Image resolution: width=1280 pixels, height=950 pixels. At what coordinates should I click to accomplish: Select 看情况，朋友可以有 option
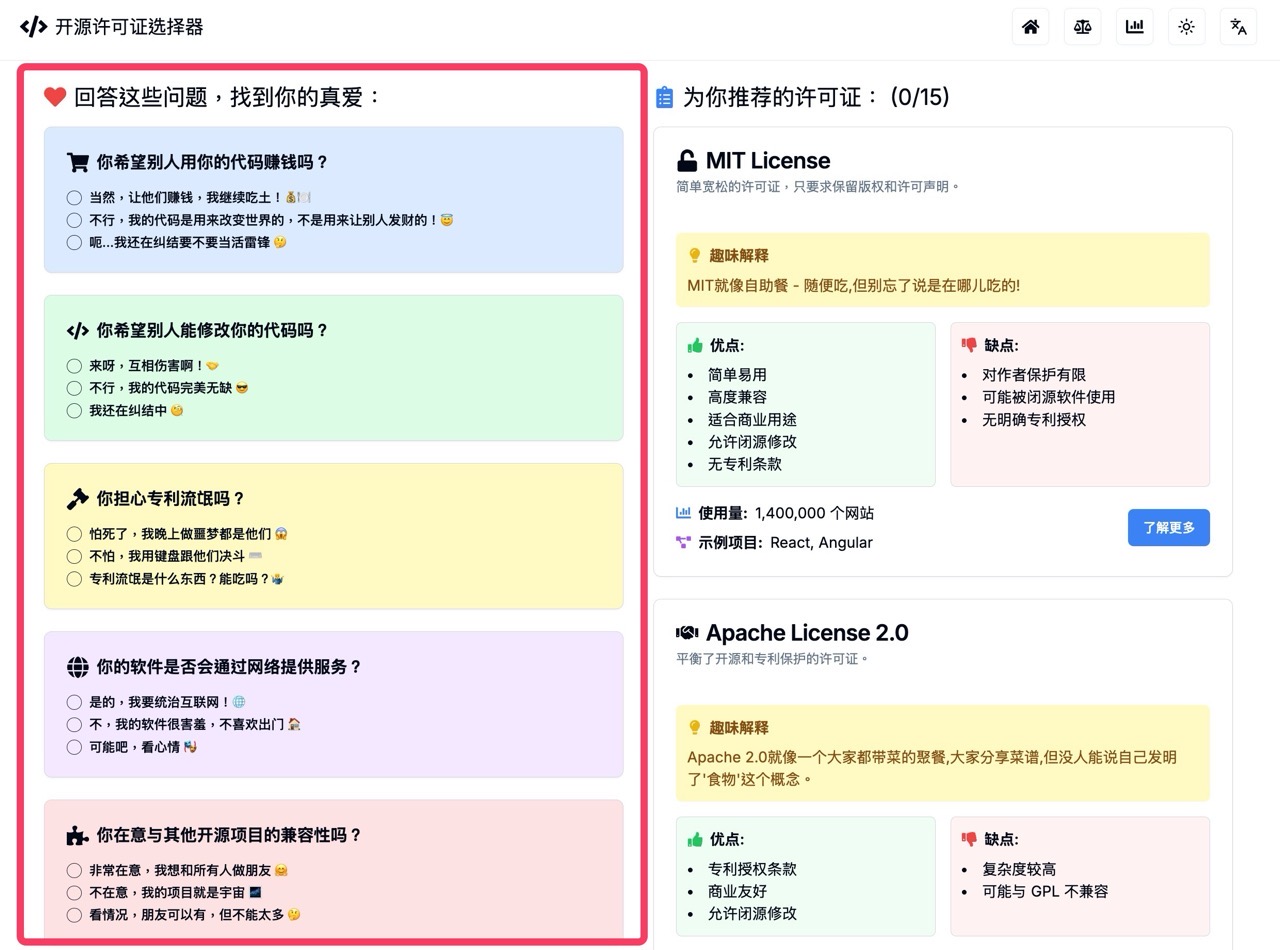pos(74,915)
